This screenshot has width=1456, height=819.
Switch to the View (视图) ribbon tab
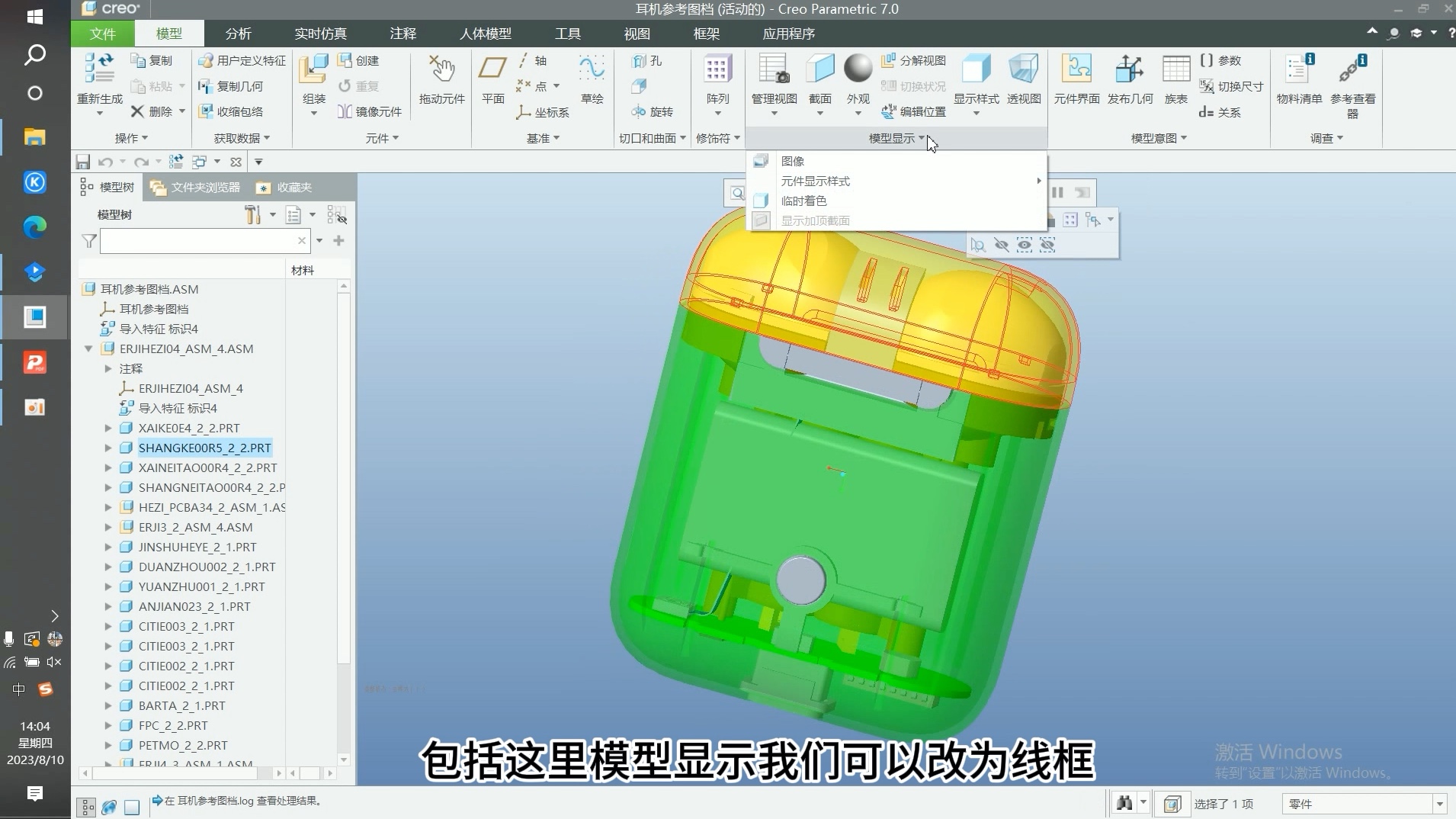tap(637, 34)
